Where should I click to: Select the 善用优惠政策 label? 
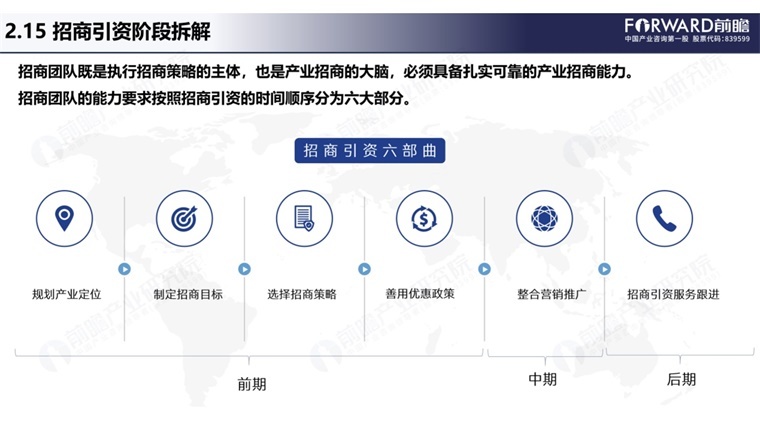coord(420,294)
